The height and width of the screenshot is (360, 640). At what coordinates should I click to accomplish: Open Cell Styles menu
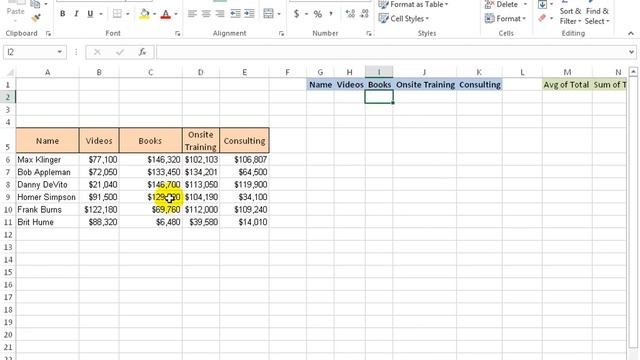pos(404,19)
